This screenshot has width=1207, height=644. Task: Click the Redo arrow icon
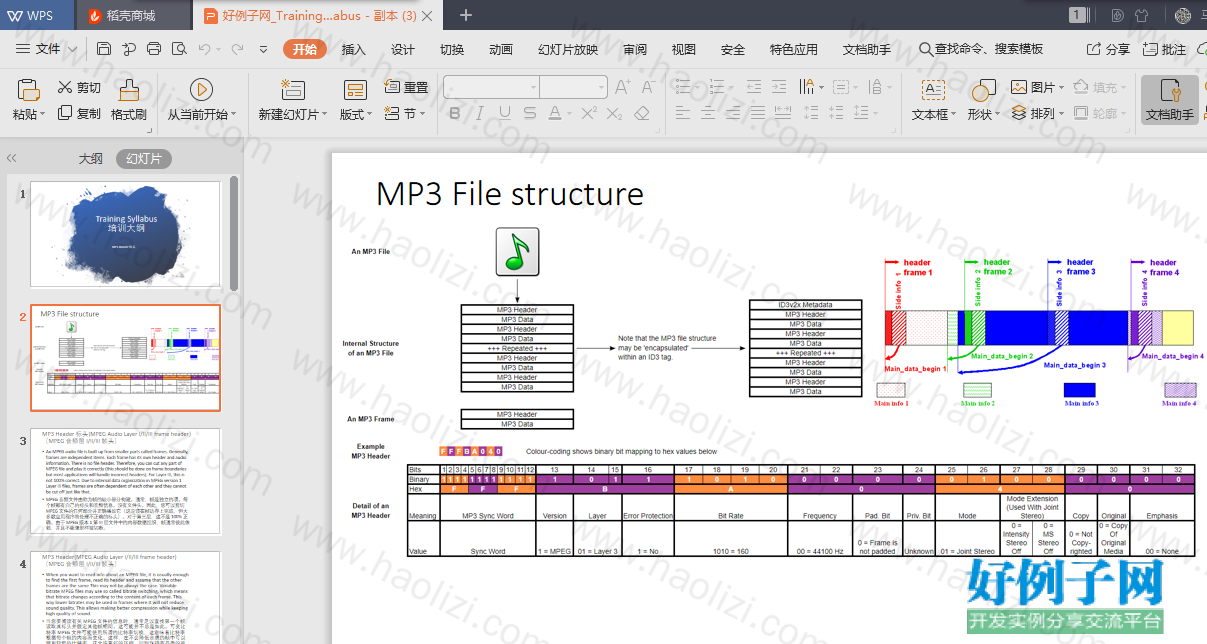point(237,49)
